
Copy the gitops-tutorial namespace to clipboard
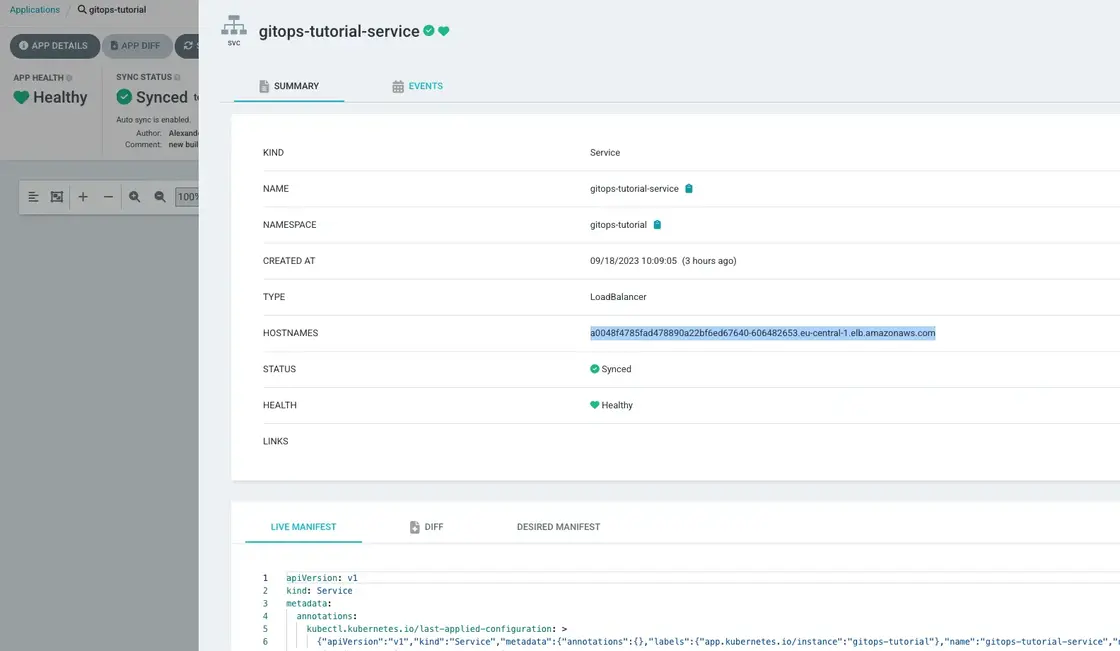657,225
